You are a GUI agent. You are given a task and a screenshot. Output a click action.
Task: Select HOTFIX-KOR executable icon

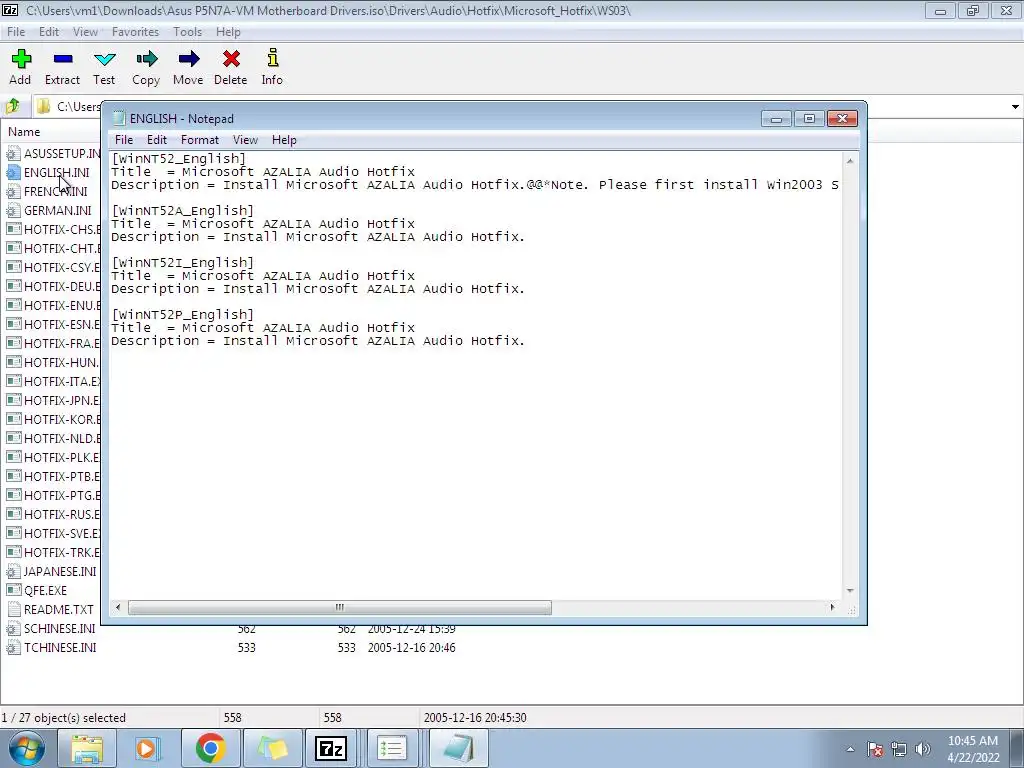(13, 419)
